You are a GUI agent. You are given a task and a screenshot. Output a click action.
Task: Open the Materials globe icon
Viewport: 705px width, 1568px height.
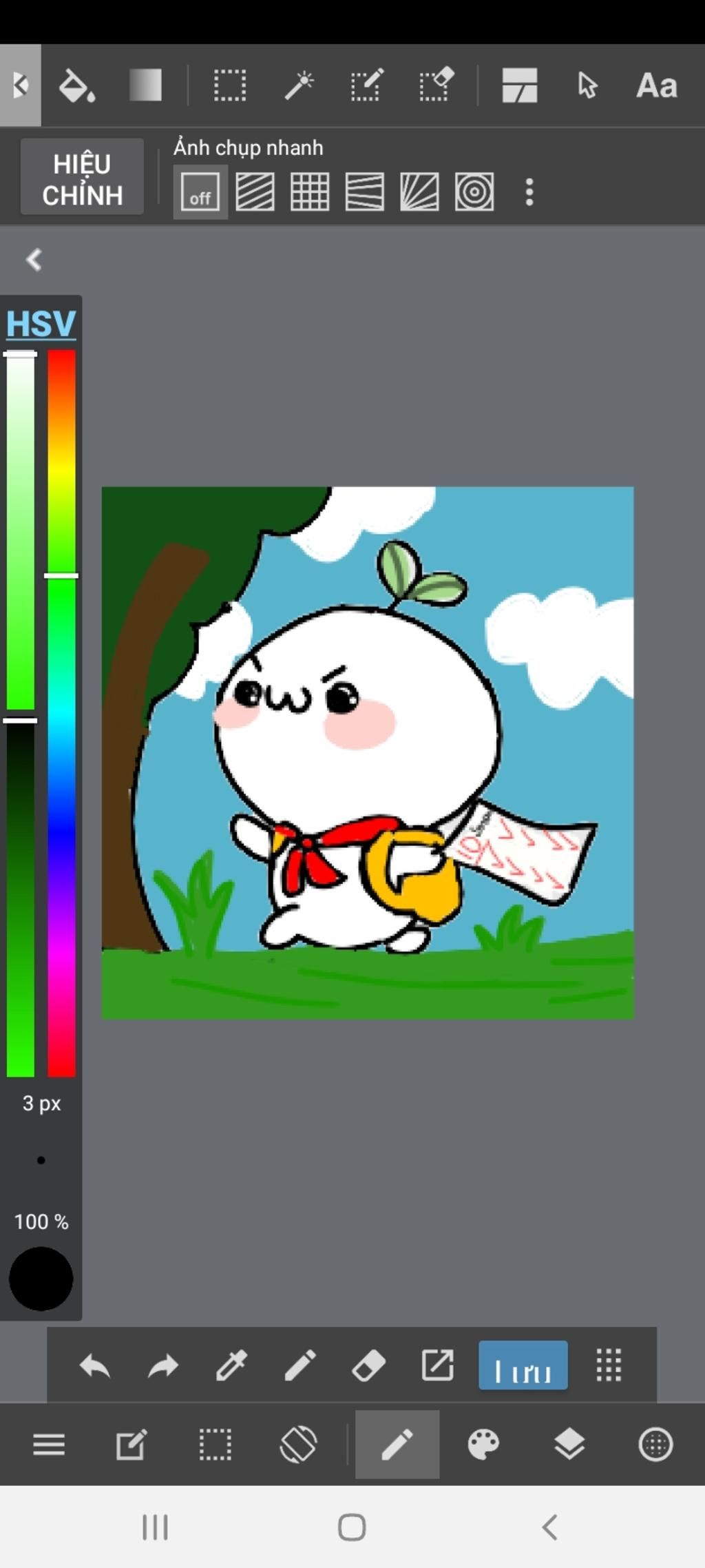tap(655, 1444)
